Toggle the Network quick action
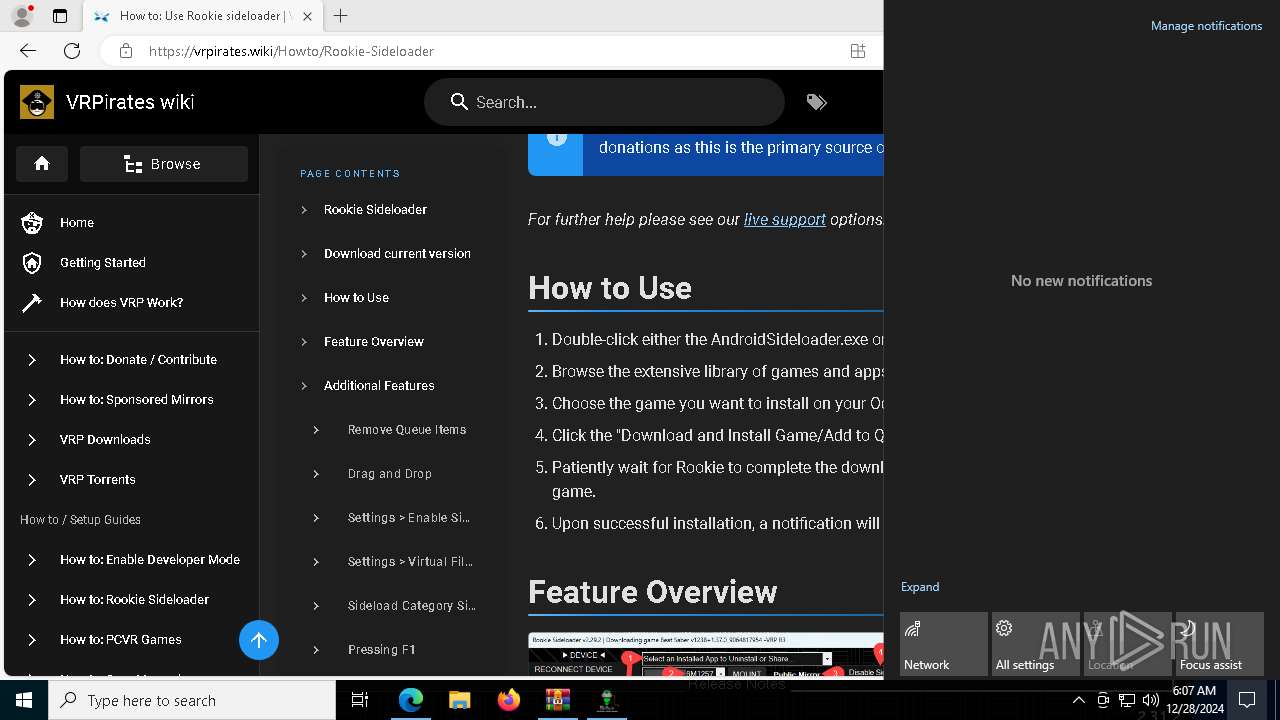 pyautogui.click(x=943, y=644)
